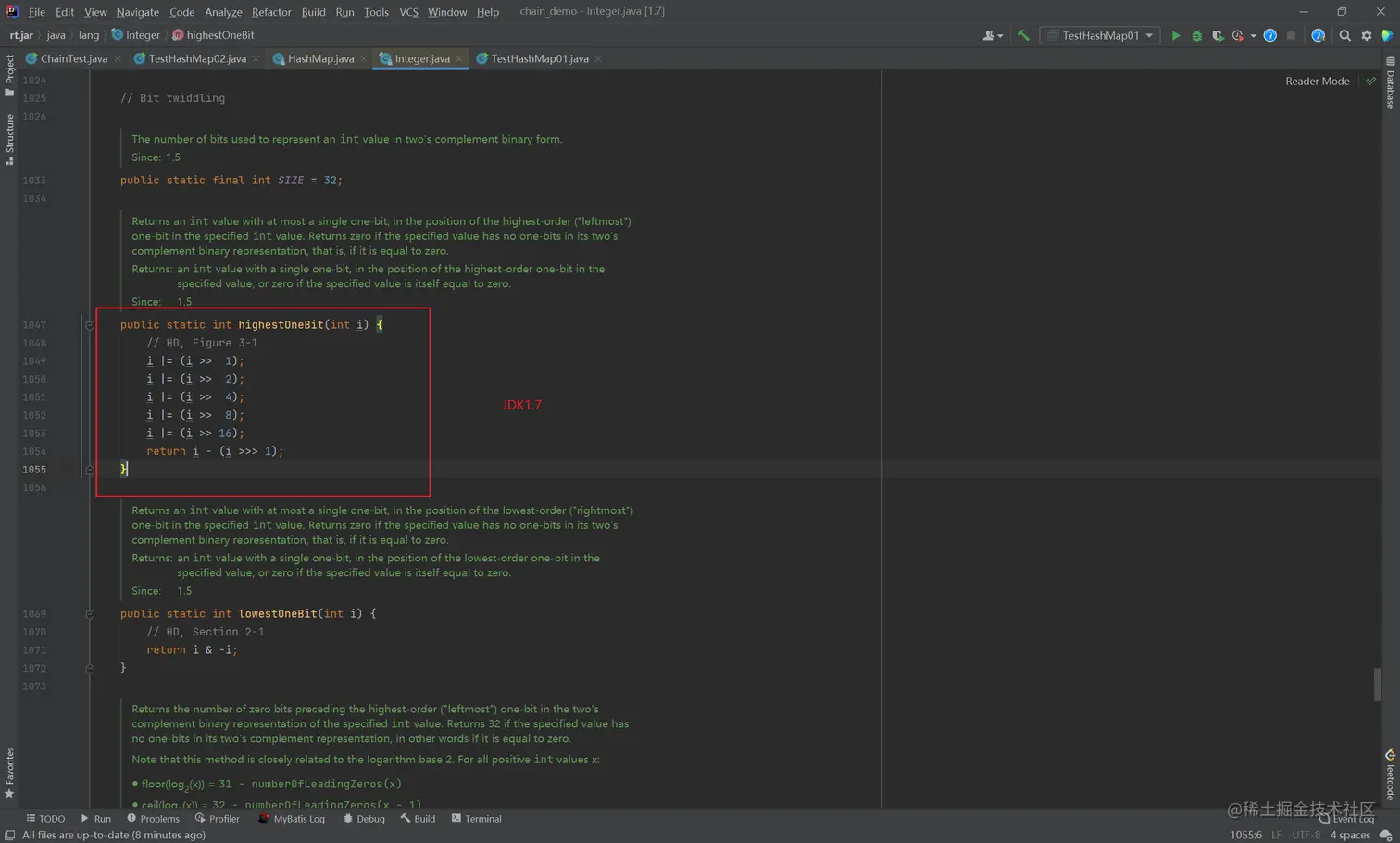Screen dimensions: 1400x843
Task: Open the Profiler tool window
Action: [218, 819]
